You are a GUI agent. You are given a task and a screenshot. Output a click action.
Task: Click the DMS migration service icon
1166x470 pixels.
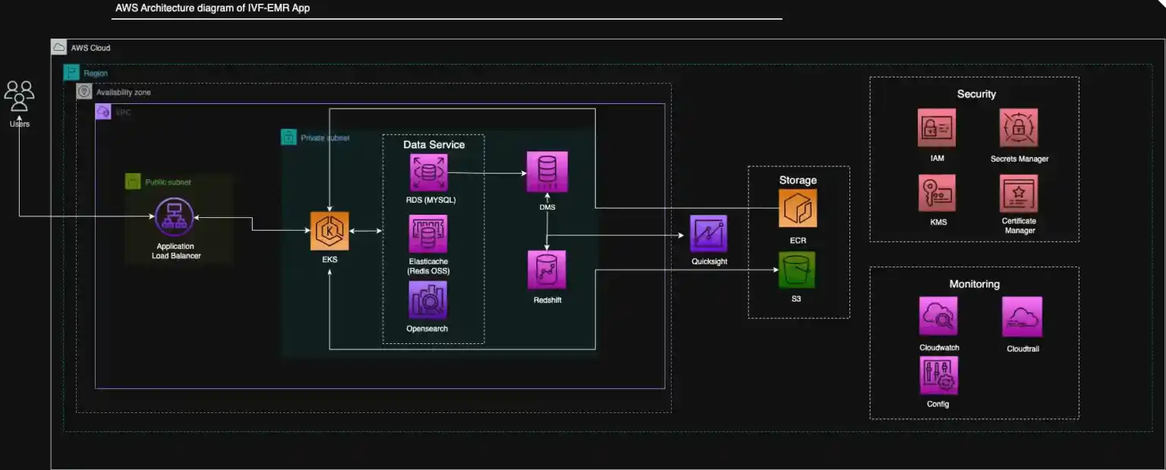coord(547,172)
